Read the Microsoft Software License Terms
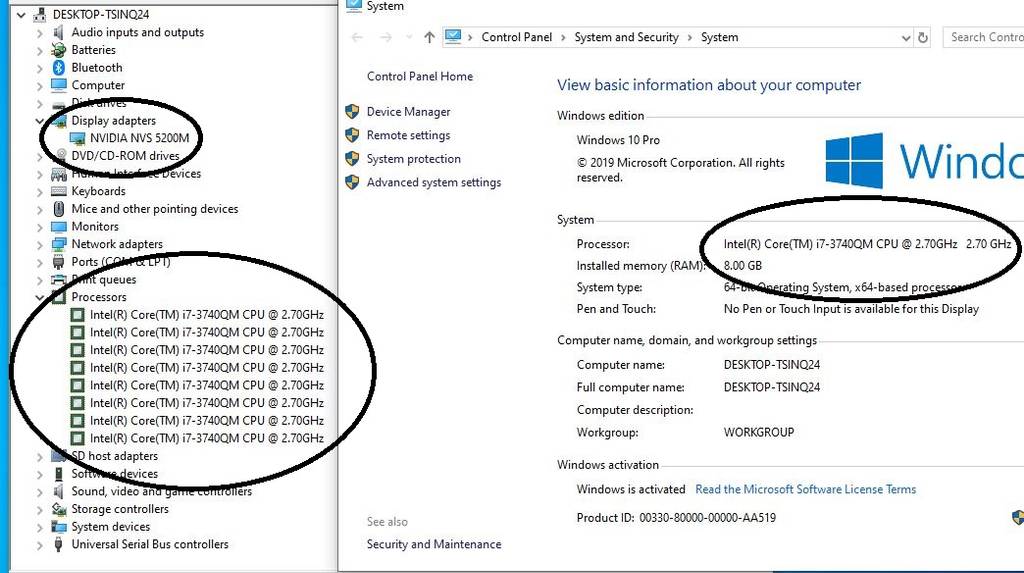 pos(805,489)
